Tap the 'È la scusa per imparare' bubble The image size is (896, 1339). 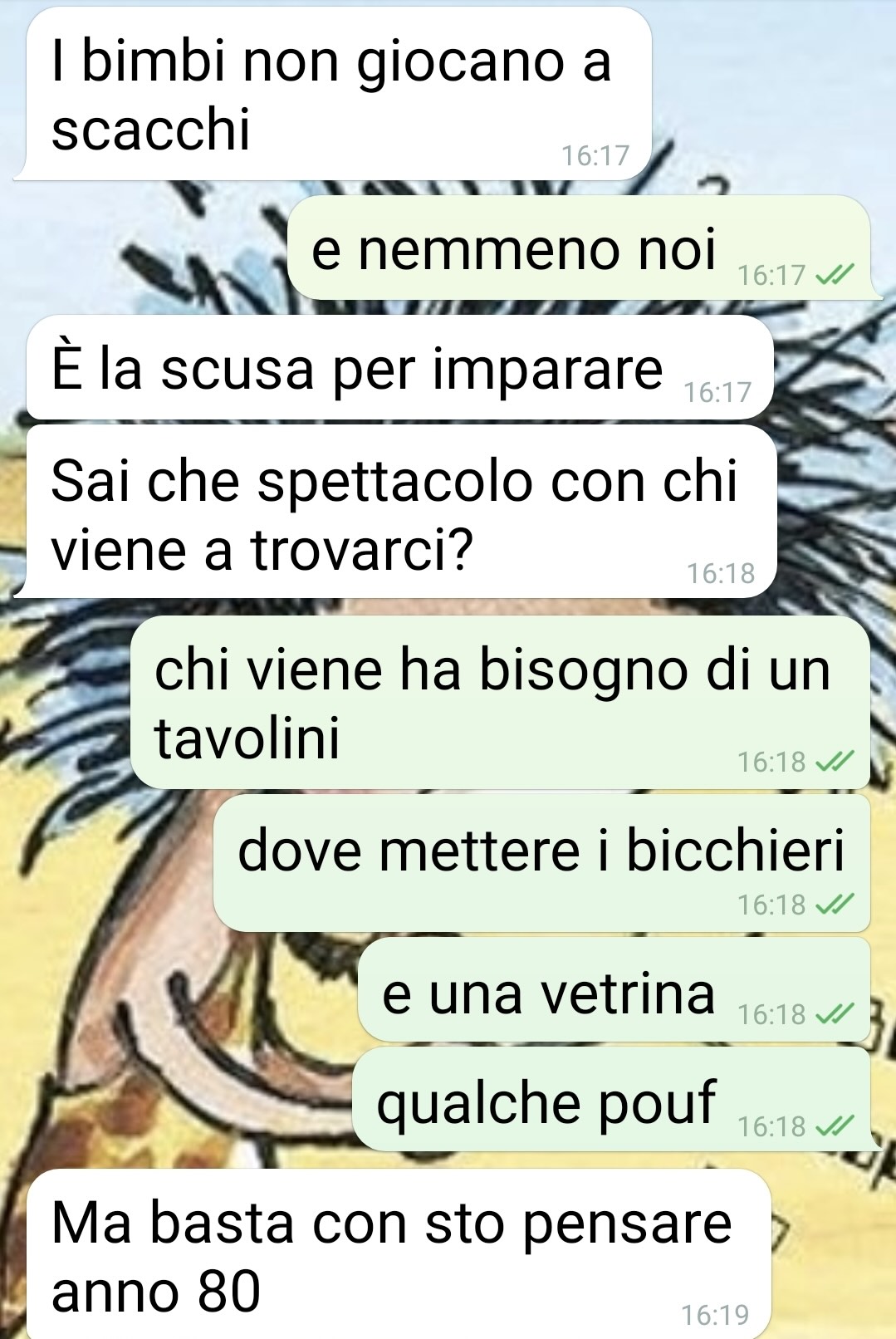tap(400, 367)
